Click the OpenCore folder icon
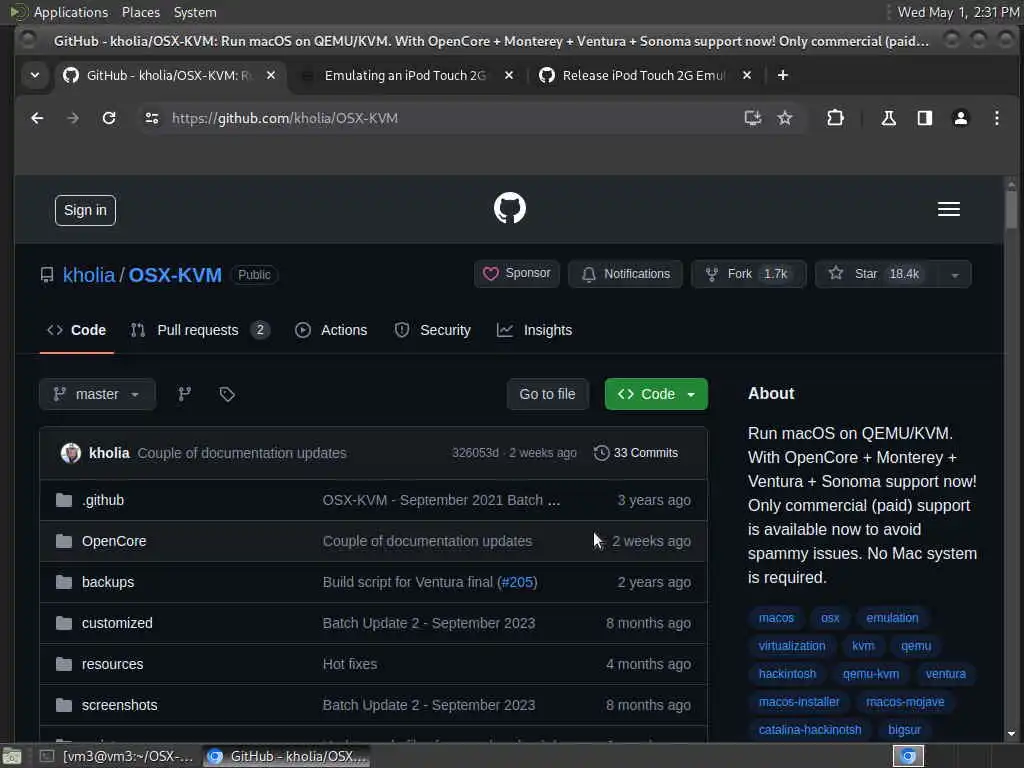This screenshot has width=1024, height=768. [64, 541]
